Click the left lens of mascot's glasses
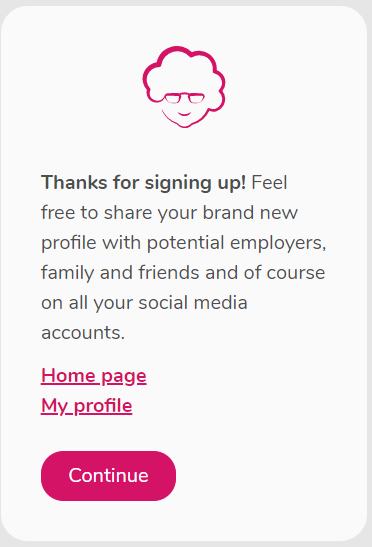This screenshot has height=547, width=372. 172,99
